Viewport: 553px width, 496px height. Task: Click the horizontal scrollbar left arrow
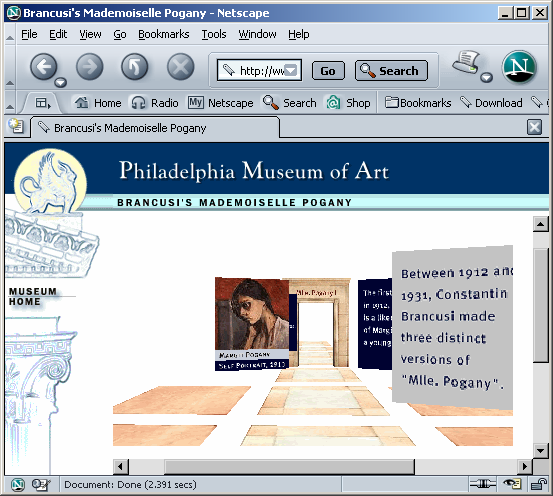[x=121, y=466]
